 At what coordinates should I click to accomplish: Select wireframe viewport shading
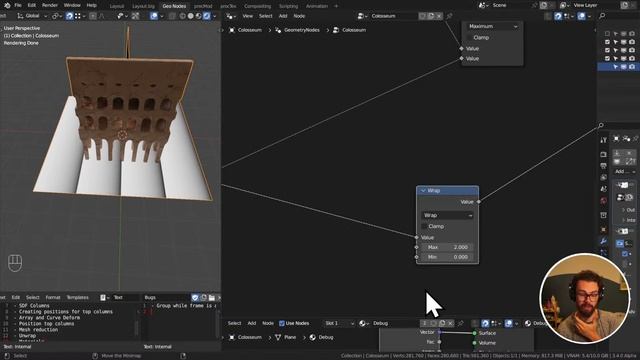click(182, 16)
